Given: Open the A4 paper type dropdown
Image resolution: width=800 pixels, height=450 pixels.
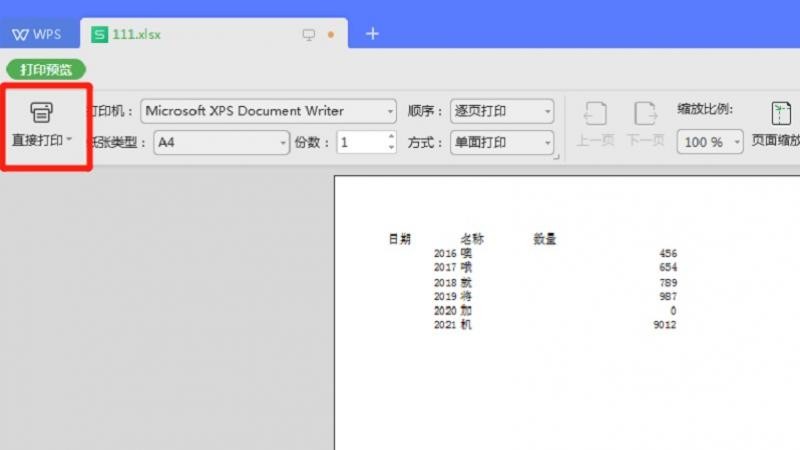Looking at the screenshot, I should click(x=283, y=143).
